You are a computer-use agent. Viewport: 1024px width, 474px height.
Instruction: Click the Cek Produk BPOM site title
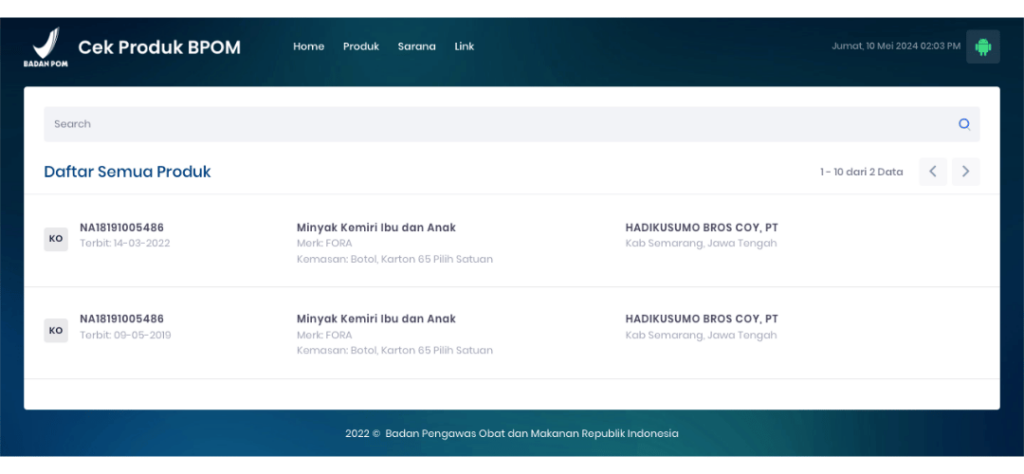tap(159, 47)
